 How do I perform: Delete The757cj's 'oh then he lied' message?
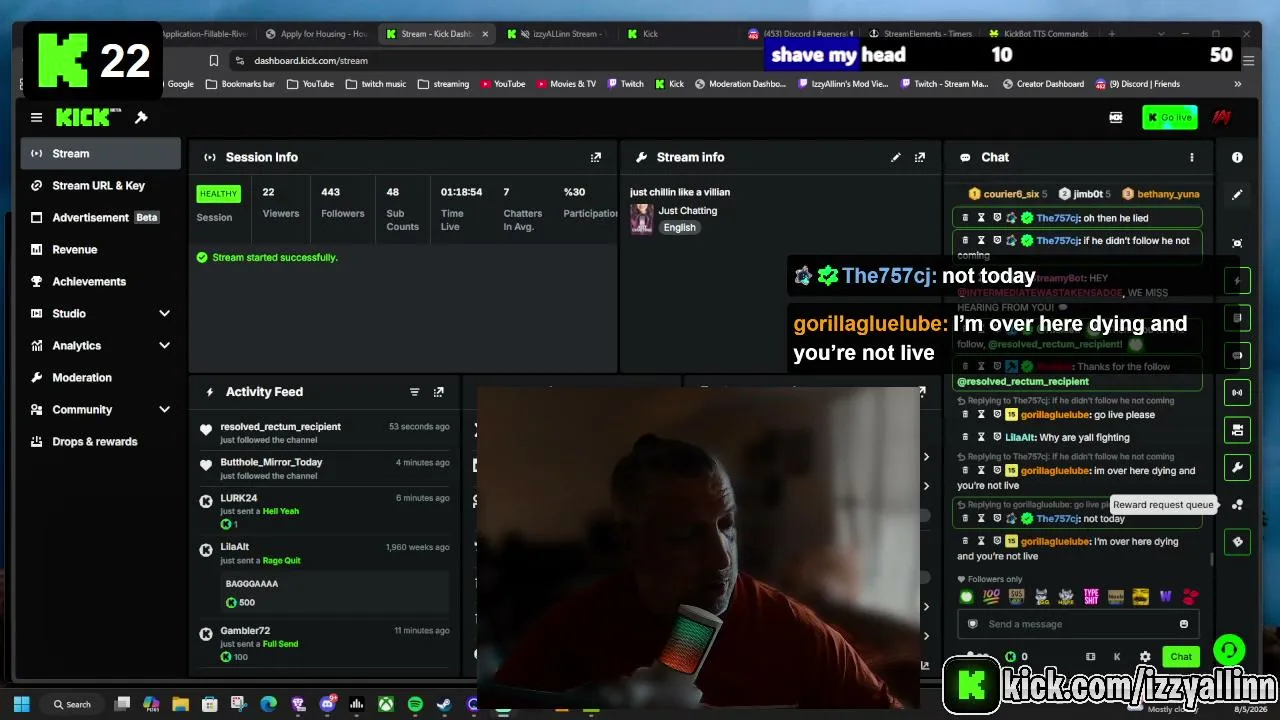pos(965,218)
